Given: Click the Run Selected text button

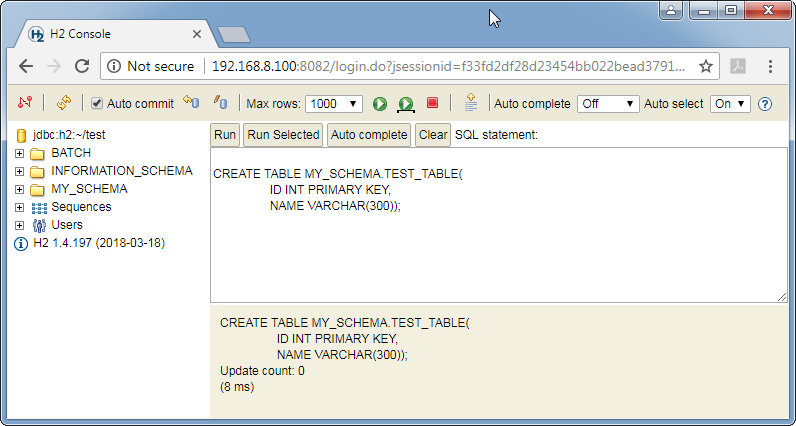Looking at the screenshot, I should tap(283, 135).
